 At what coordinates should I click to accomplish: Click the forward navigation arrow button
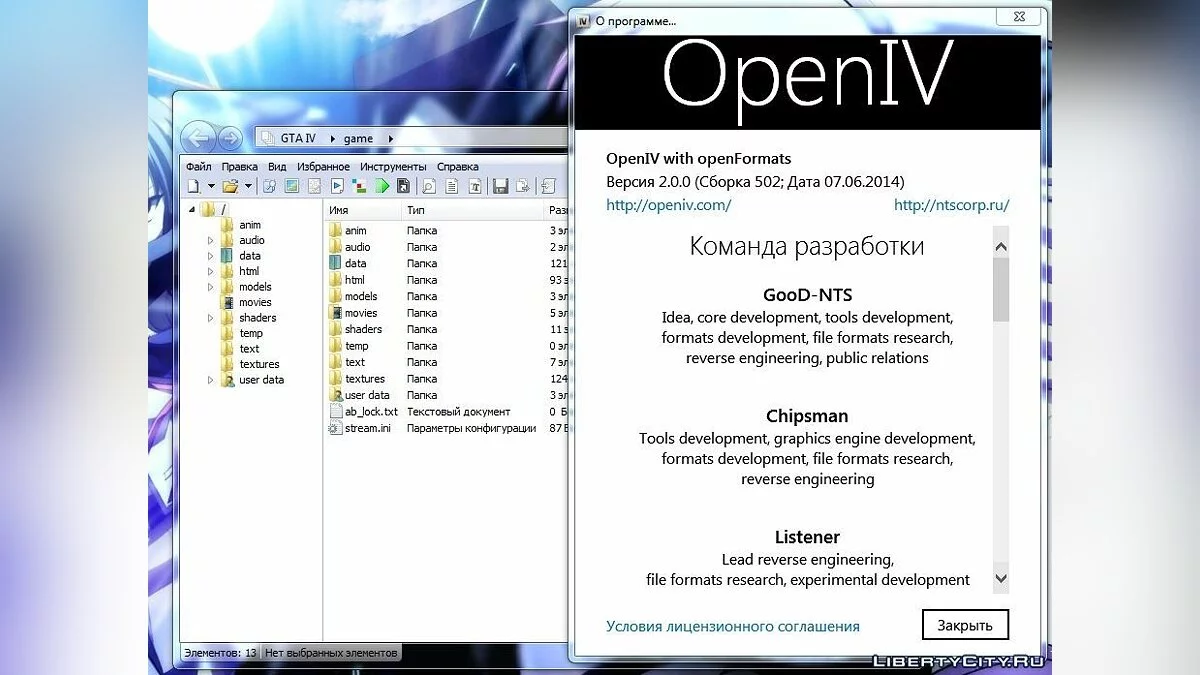pyautogui.click(x=230, y=138)
